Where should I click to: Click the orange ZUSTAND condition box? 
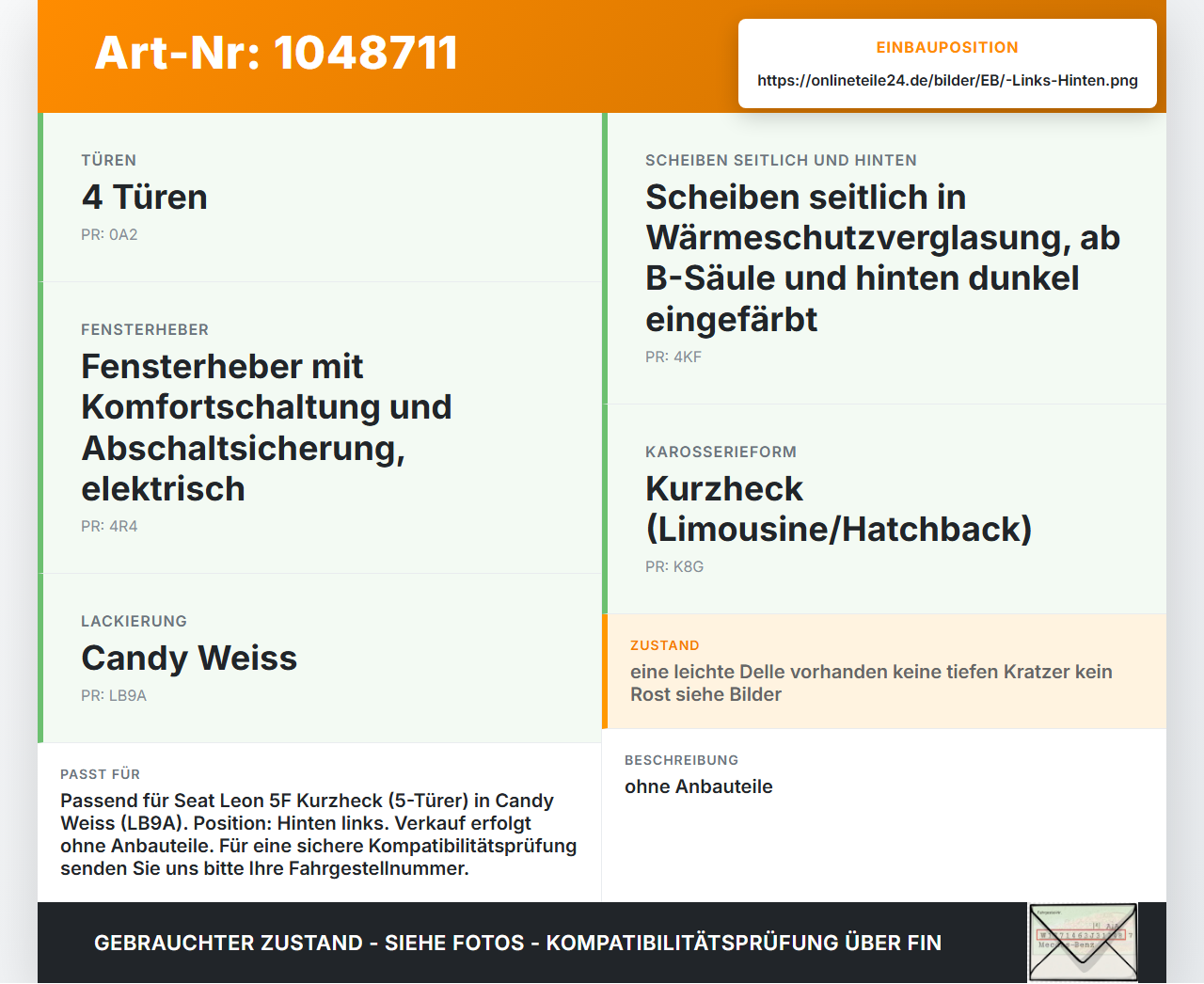[884, 672]
